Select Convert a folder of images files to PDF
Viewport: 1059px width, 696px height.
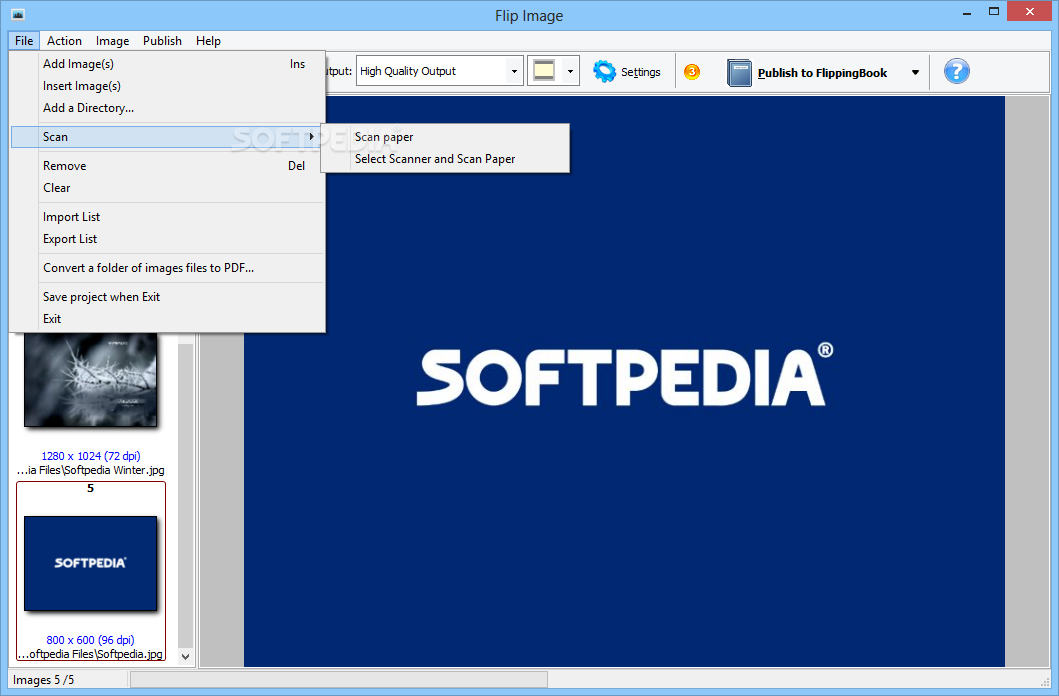pyautogui.click(x=167, y=268)
